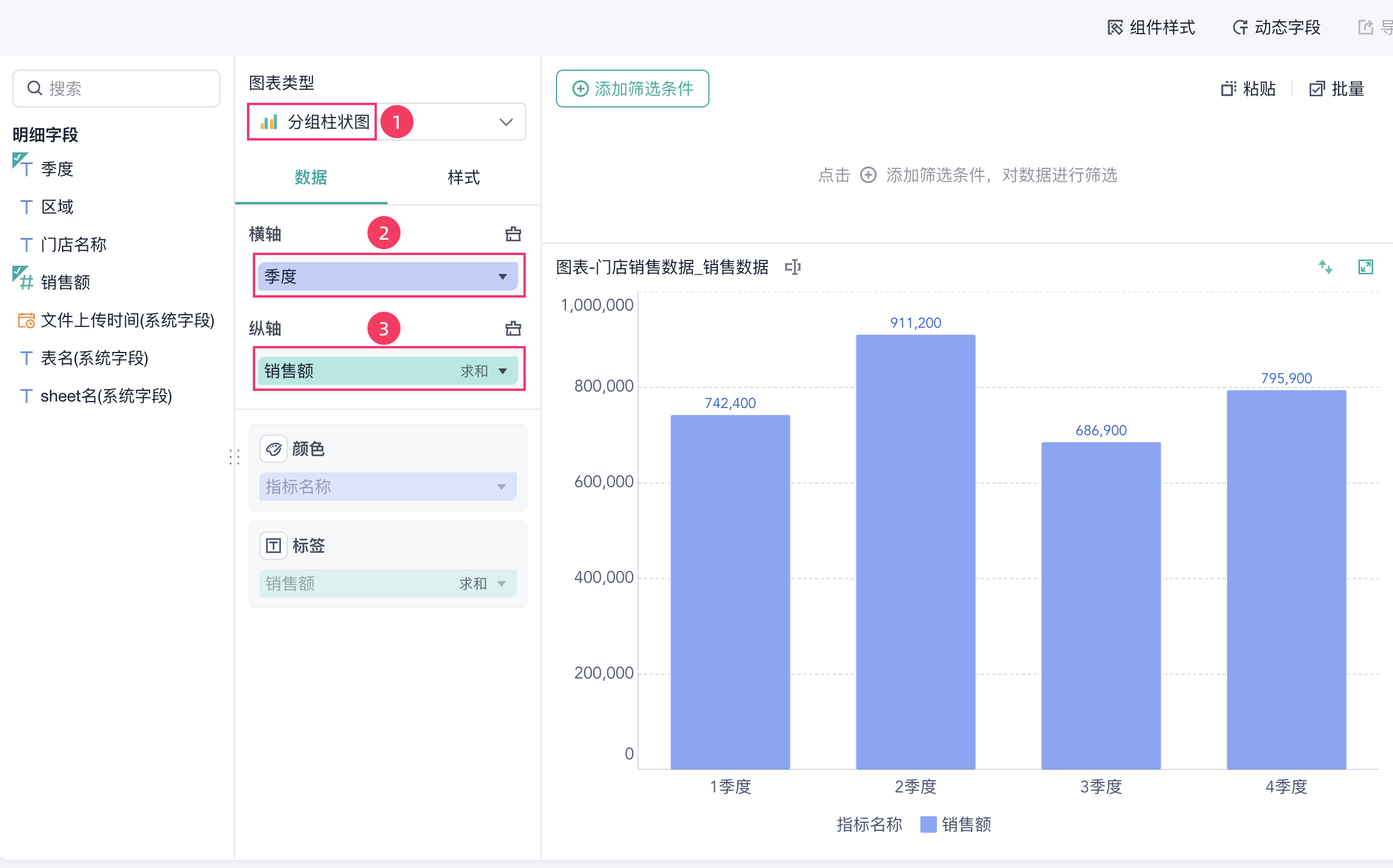Click the 1,000,000 y-axis label

597,305
